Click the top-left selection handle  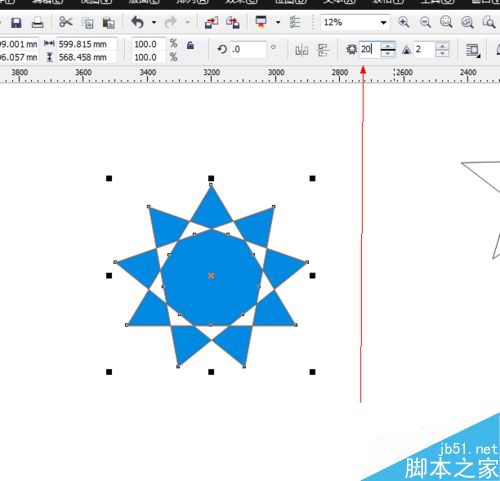tap(109, 179)
